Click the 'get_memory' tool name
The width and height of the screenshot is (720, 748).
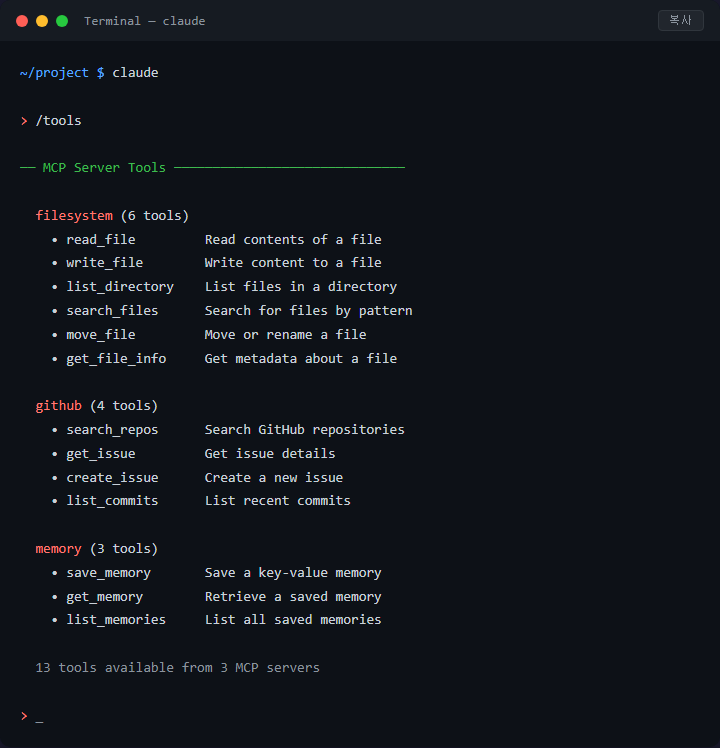104,597
